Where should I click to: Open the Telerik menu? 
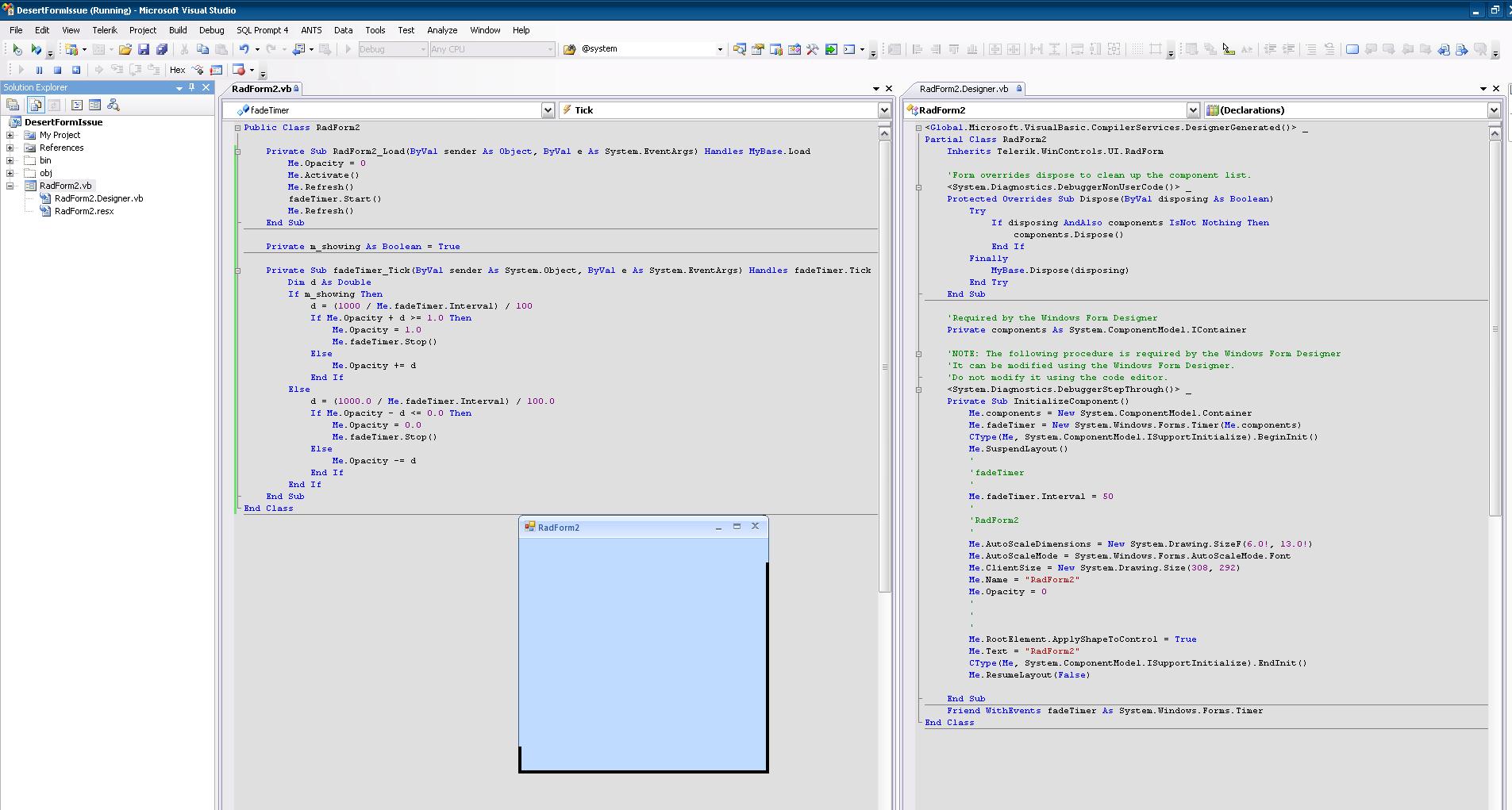104,30
